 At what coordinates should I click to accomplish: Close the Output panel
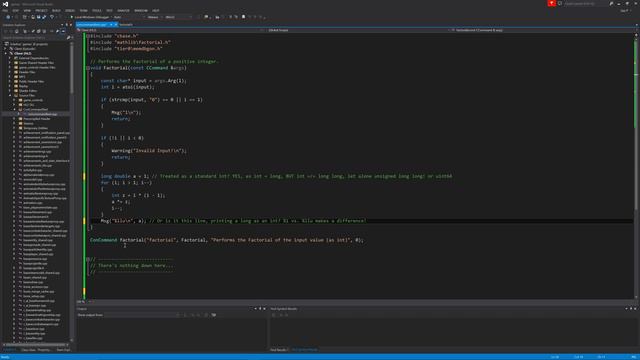tap(264, 309)
